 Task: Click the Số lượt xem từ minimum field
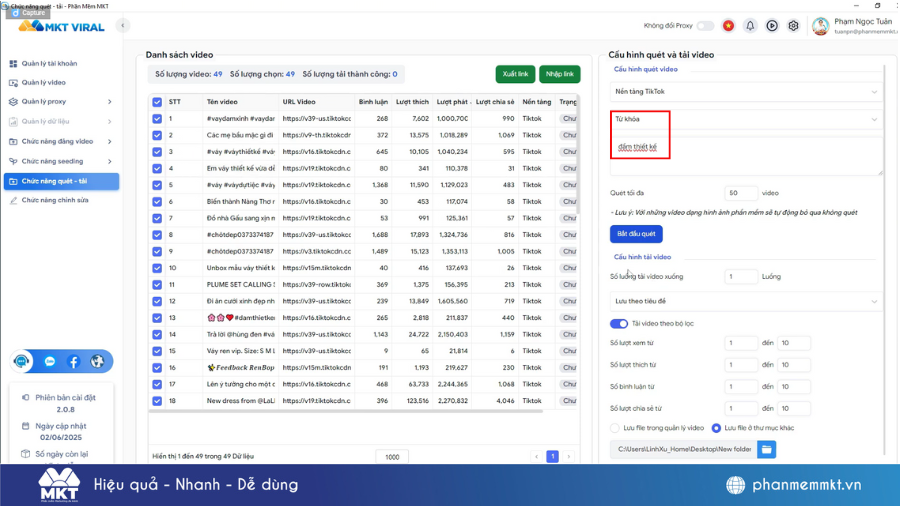point(740,343)
